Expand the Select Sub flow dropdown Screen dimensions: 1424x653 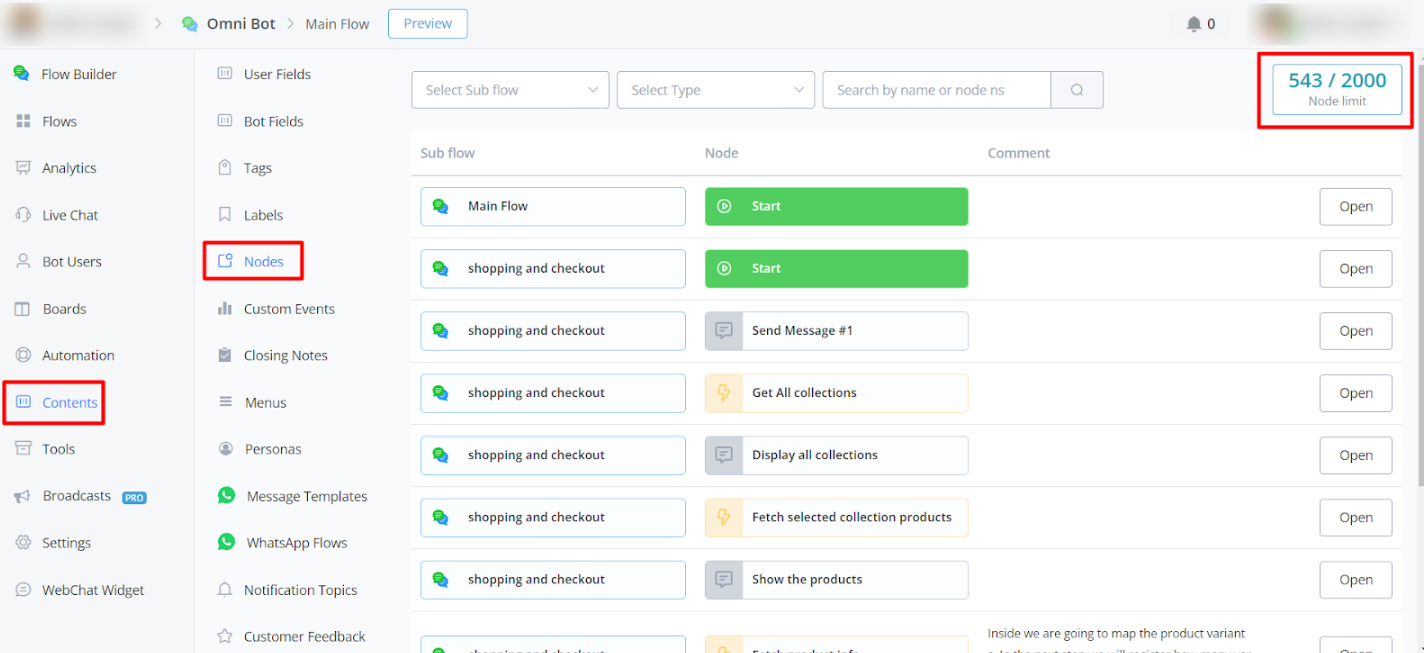(x=510, y=90)
